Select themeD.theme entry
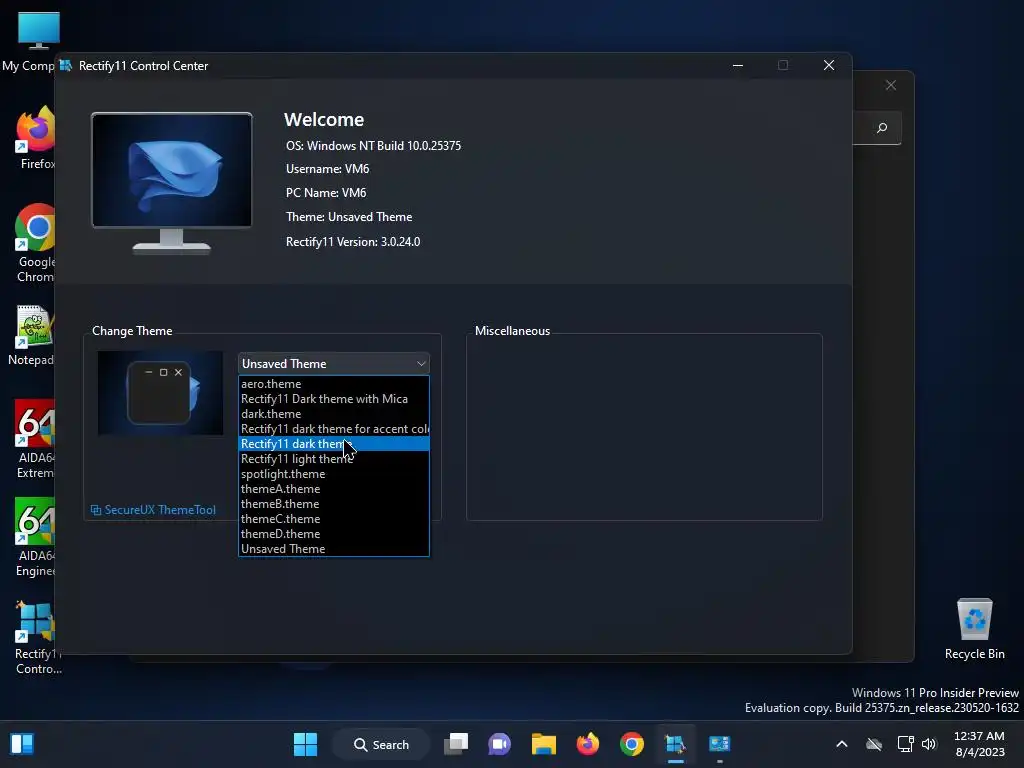Viewport: 1024px width, 768px height. 334,534
